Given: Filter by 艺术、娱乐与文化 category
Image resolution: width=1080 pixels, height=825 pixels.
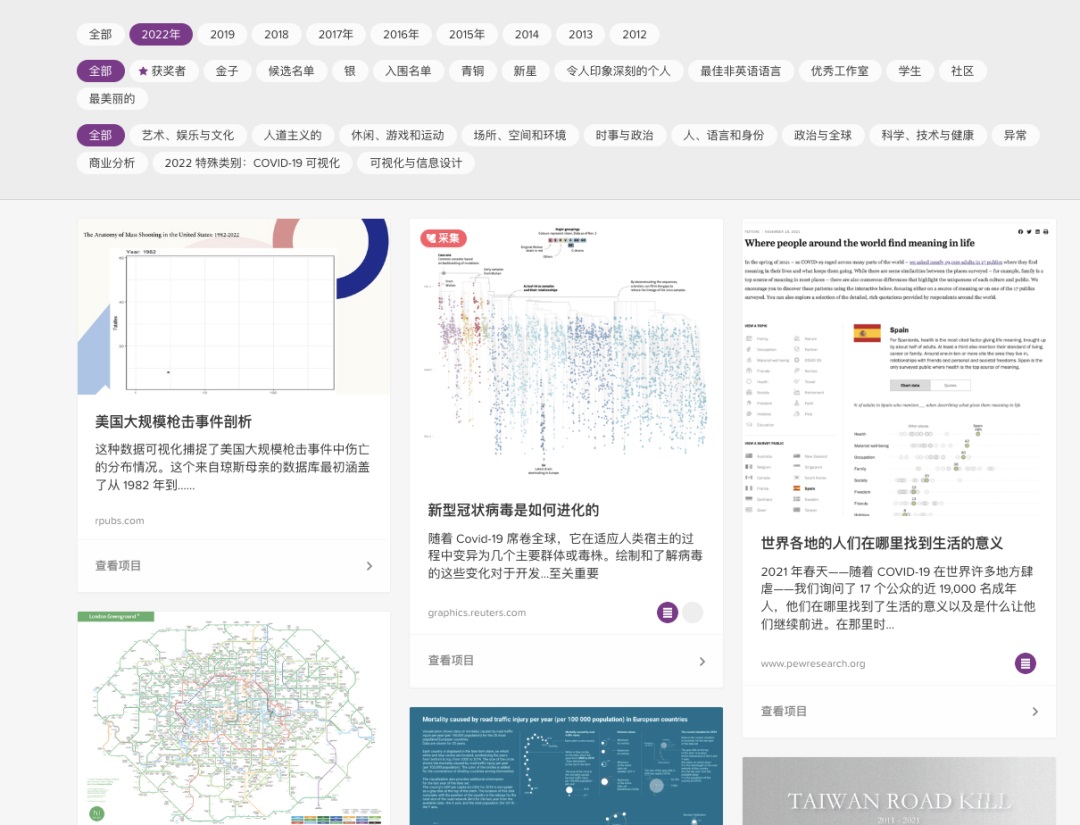Looking at the screenshot, I should 187,135.
